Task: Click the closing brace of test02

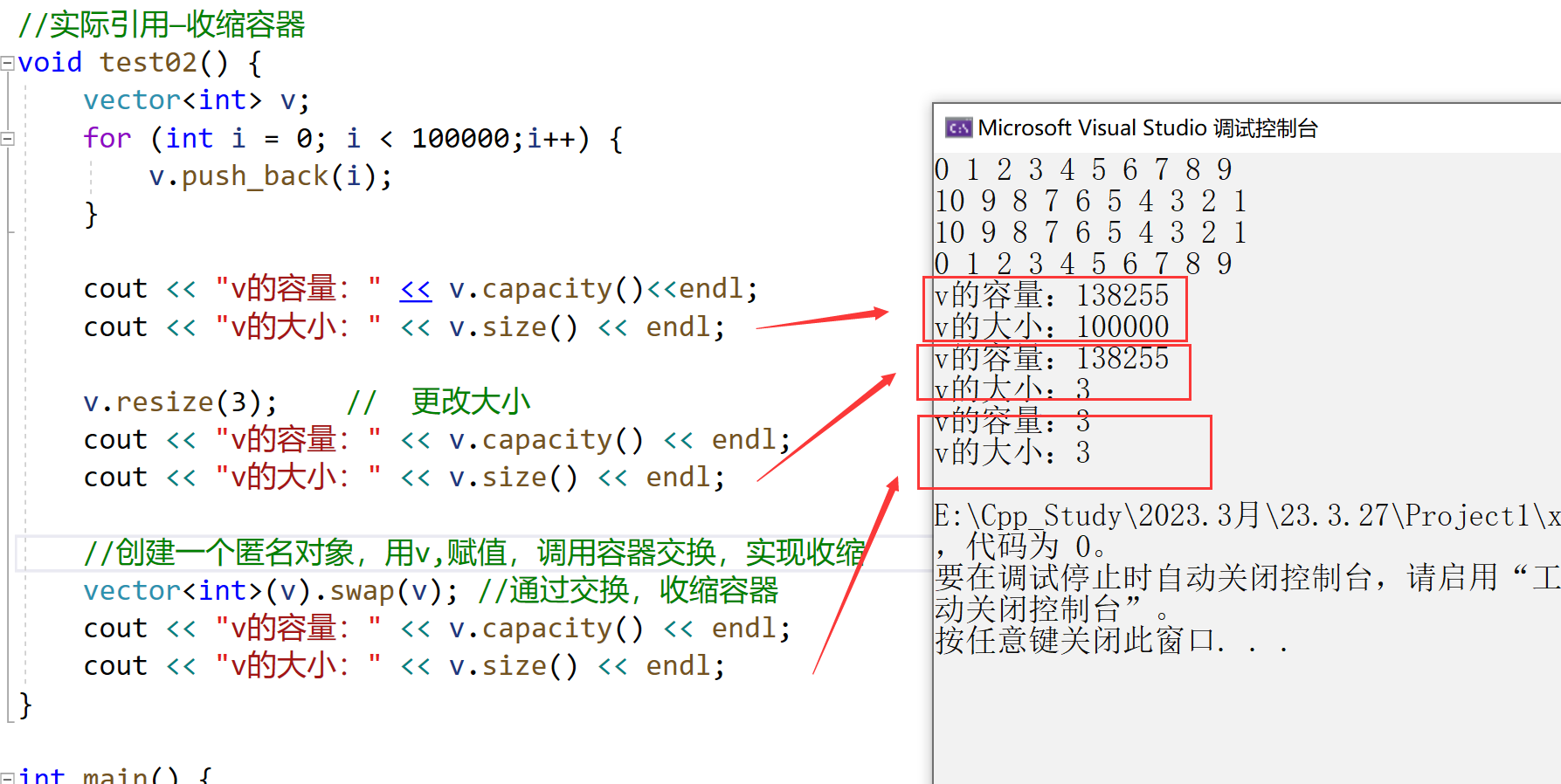Action: 25,704
